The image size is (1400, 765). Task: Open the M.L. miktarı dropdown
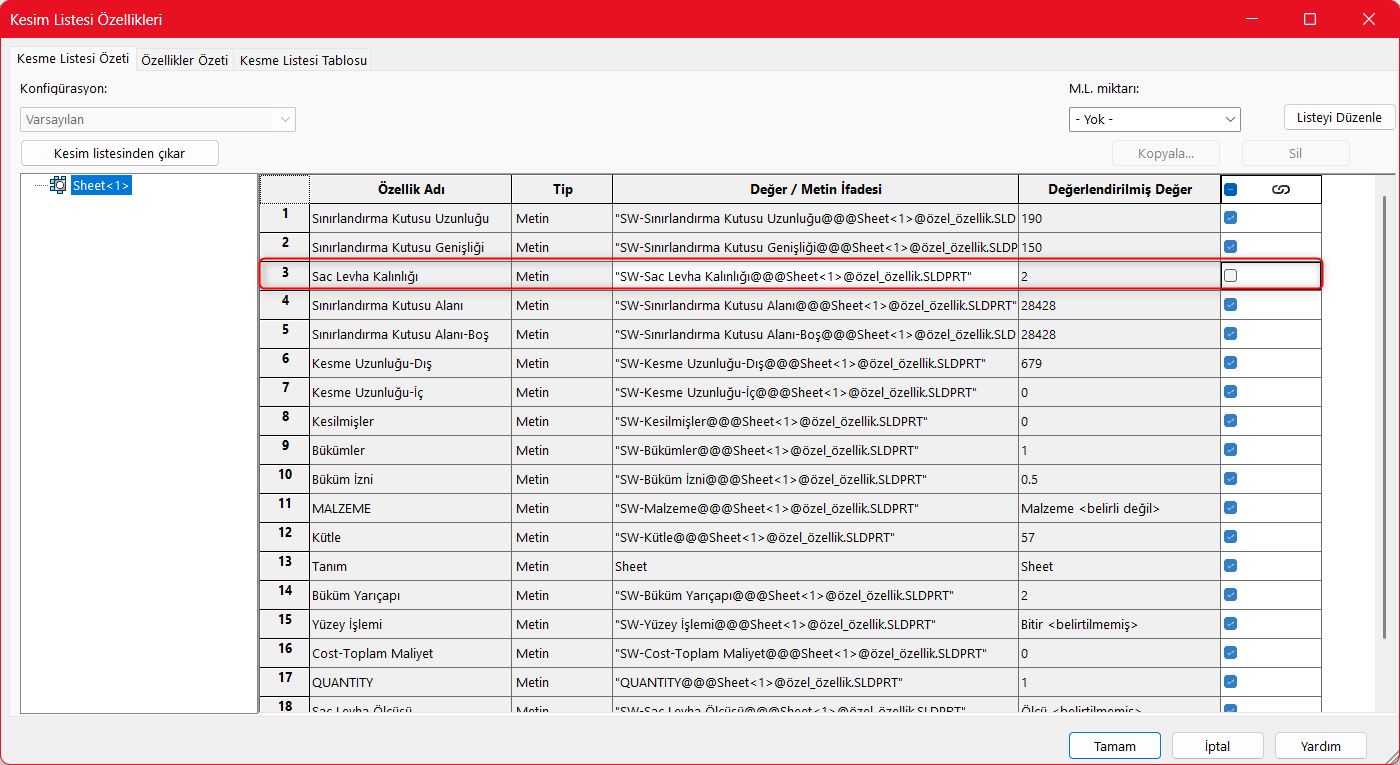click(x=1155, y=119)
